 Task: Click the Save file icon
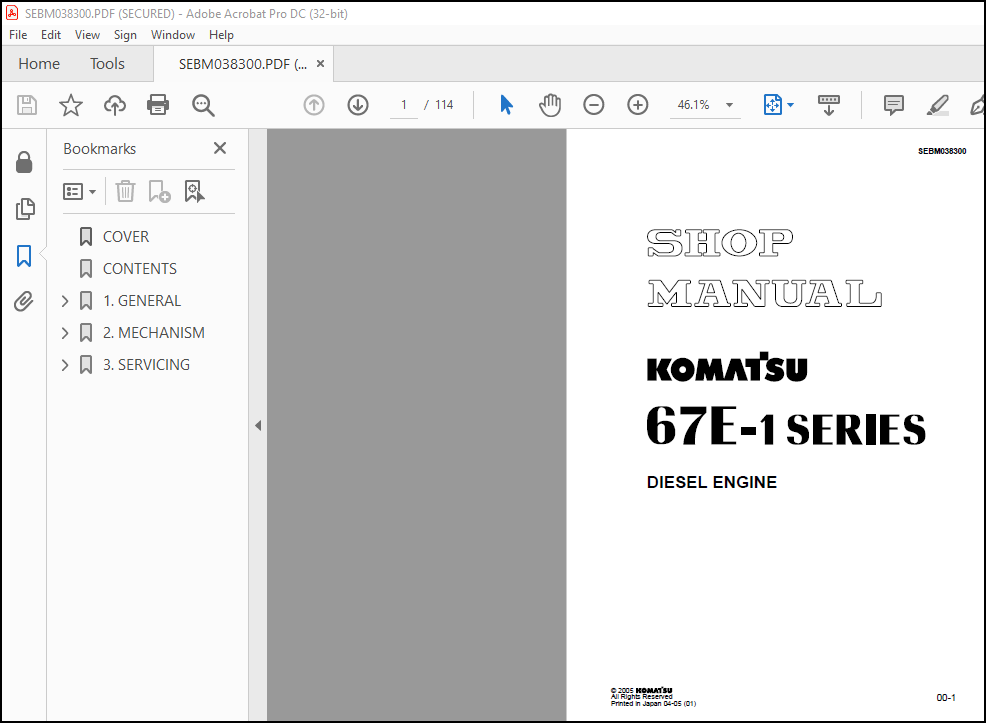tap(26, 105)
